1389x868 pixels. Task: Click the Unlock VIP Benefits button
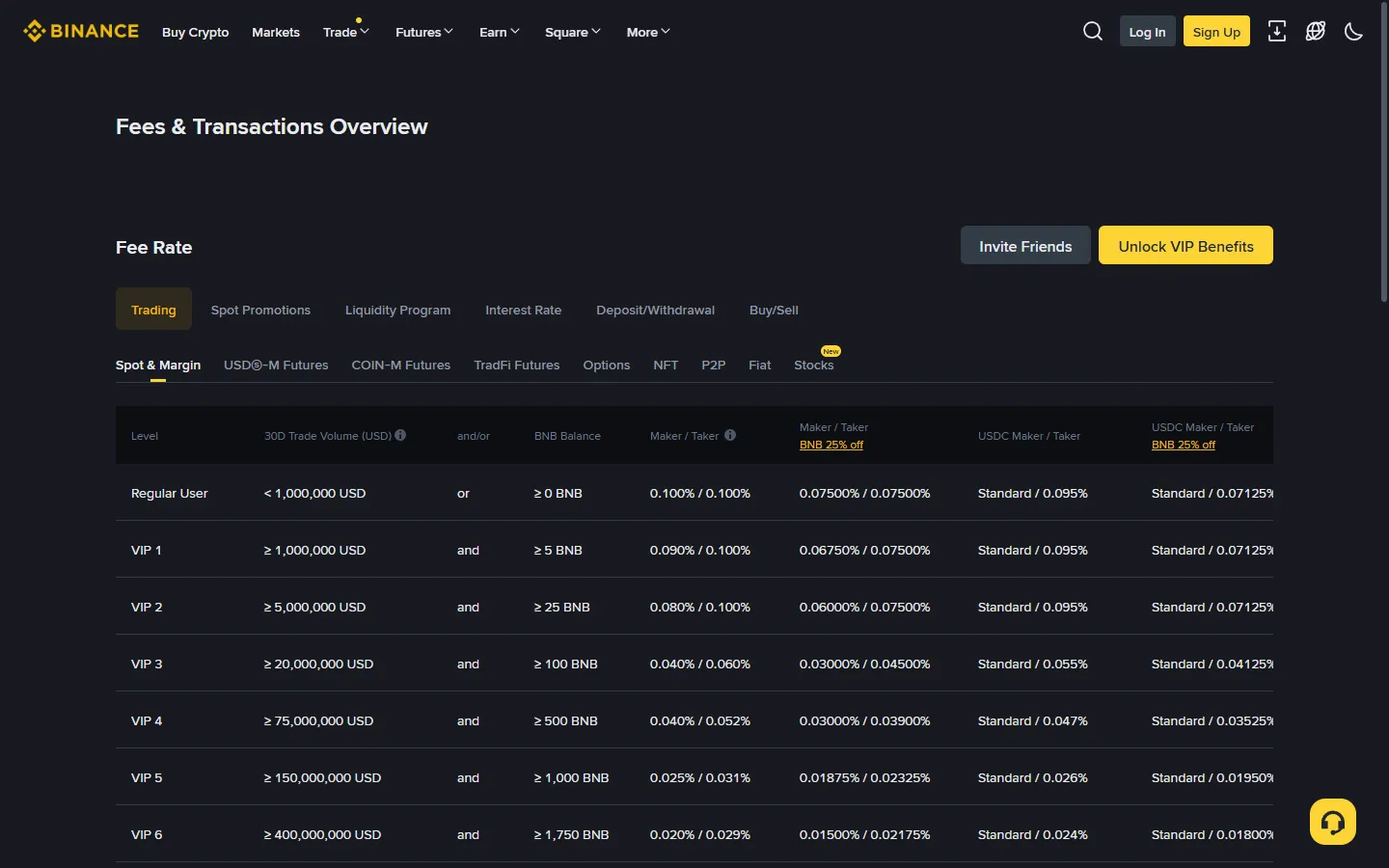coord(1186,245)
